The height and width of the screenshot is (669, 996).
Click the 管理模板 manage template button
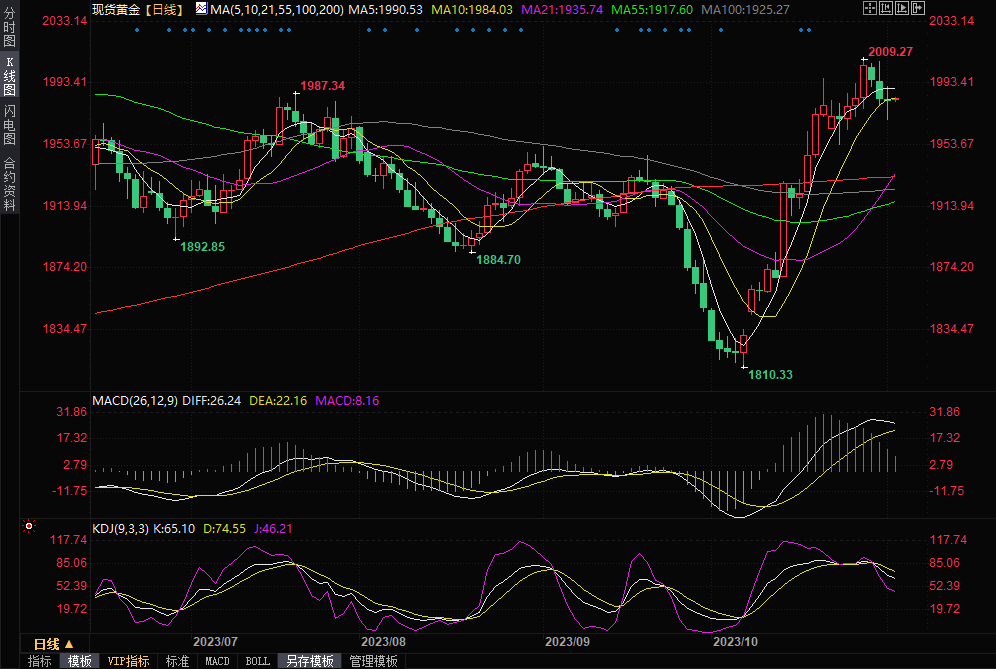coord(372,661)
